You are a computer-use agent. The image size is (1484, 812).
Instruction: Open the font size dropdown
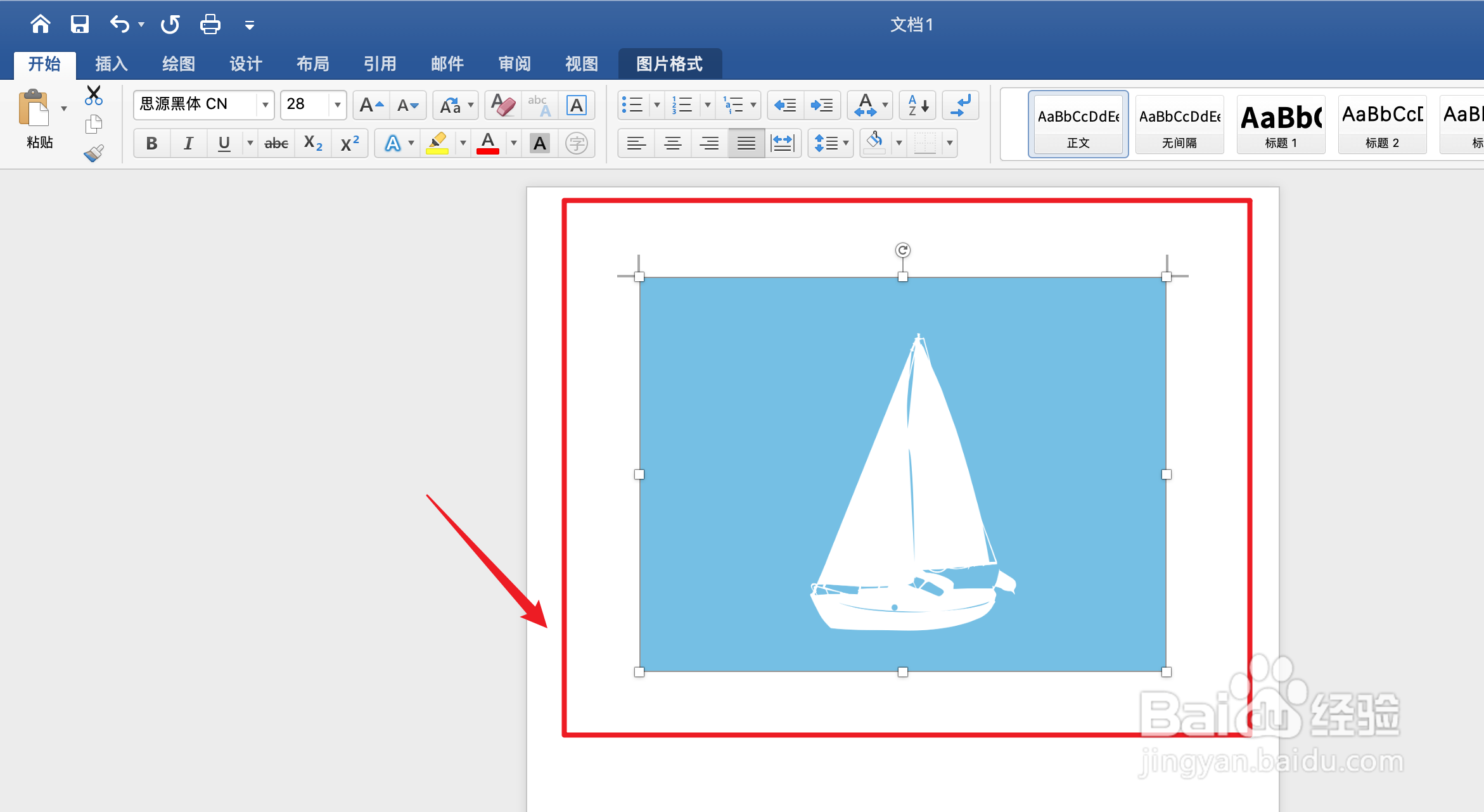point(337,105)
